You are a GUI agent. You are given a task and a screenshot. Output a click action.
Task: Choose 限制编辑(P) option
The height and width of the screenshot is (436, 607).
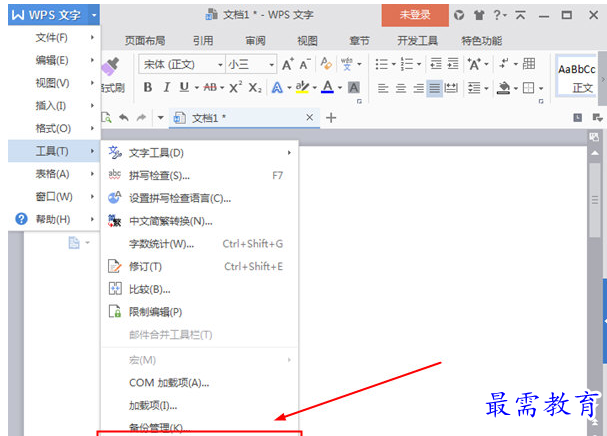tap(199, 312)
